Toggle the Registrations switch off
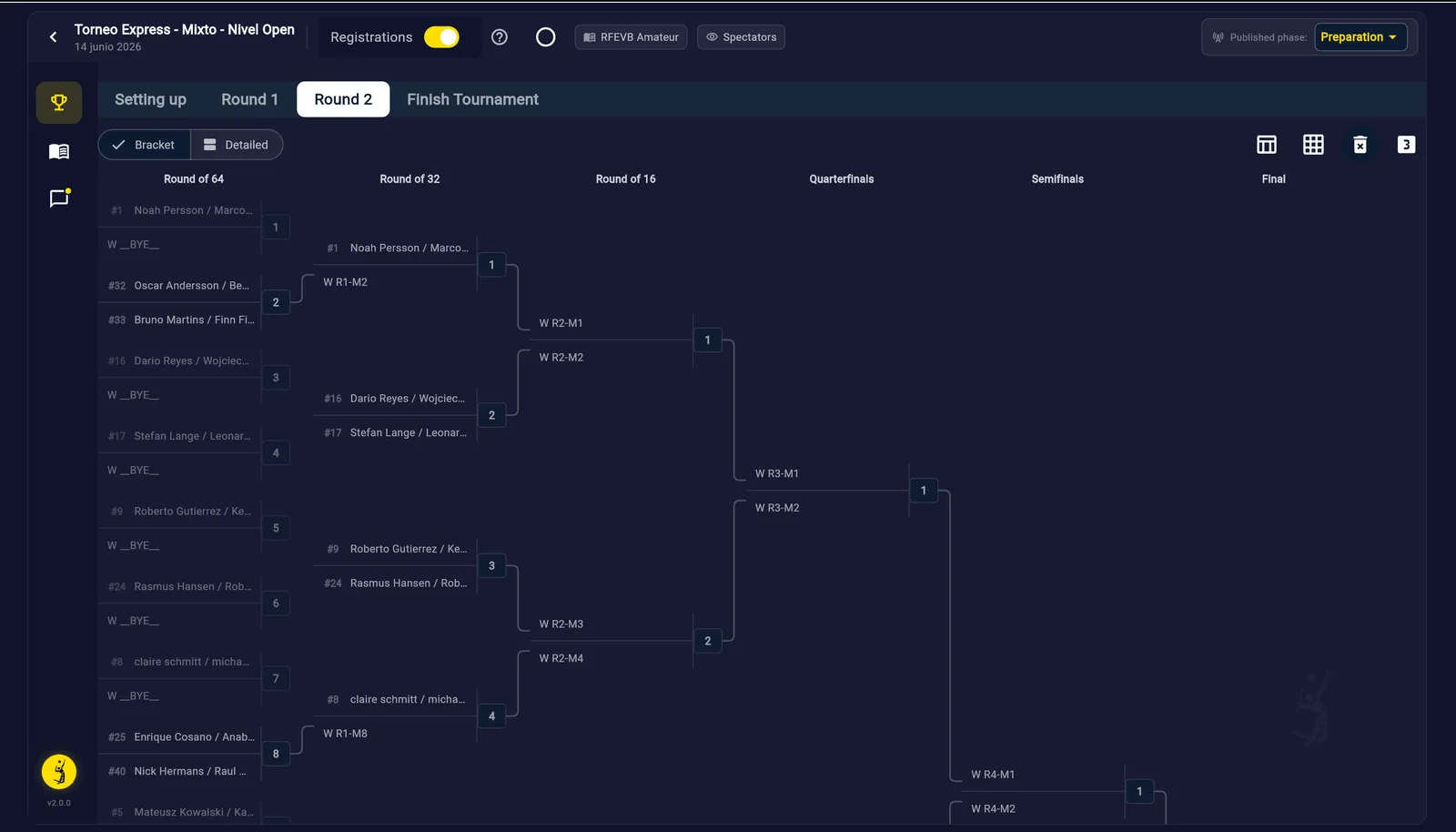 click(x=441, y=37)
